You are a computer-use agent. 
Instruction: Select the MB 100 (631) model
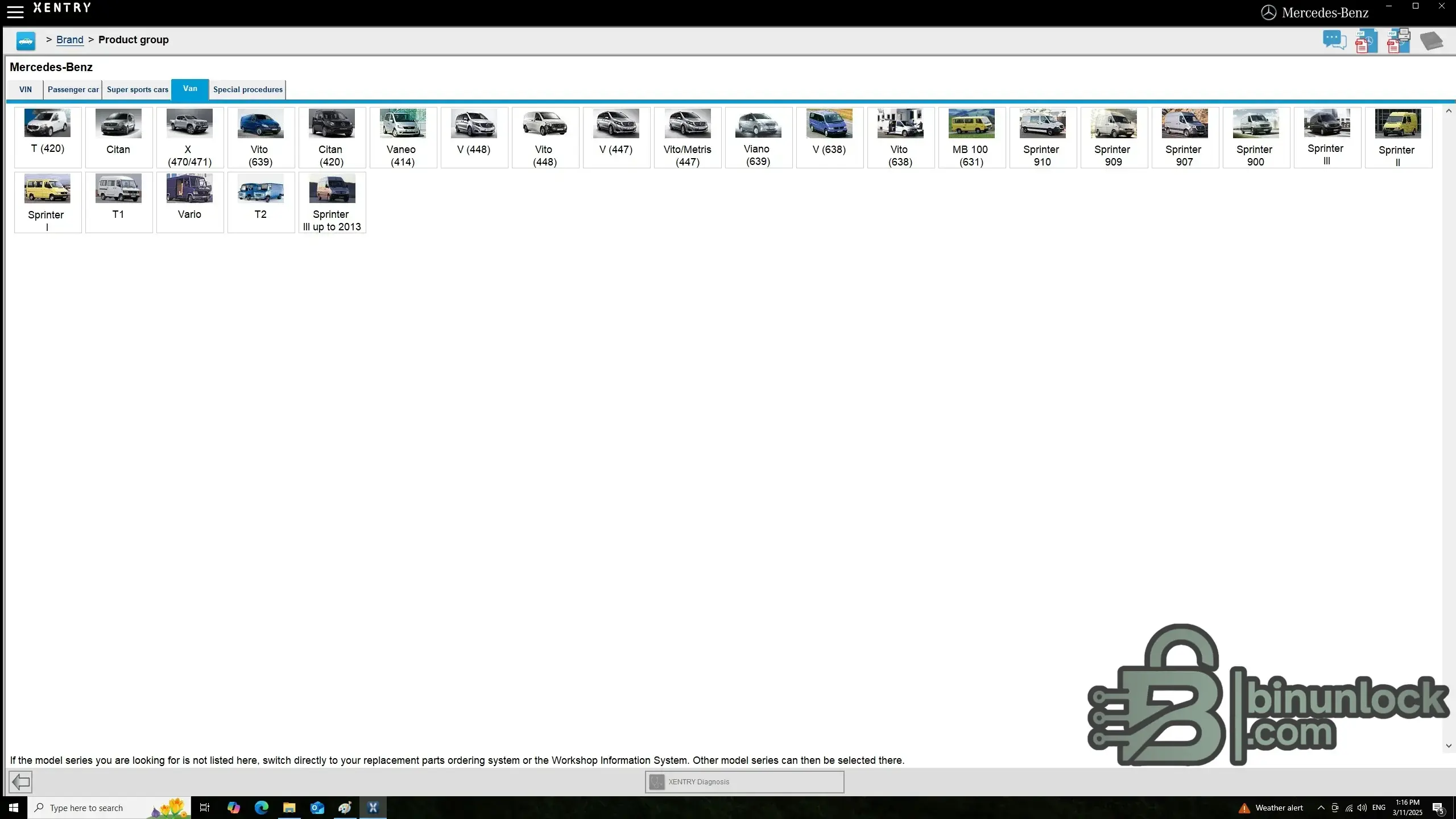click(972, 138)
